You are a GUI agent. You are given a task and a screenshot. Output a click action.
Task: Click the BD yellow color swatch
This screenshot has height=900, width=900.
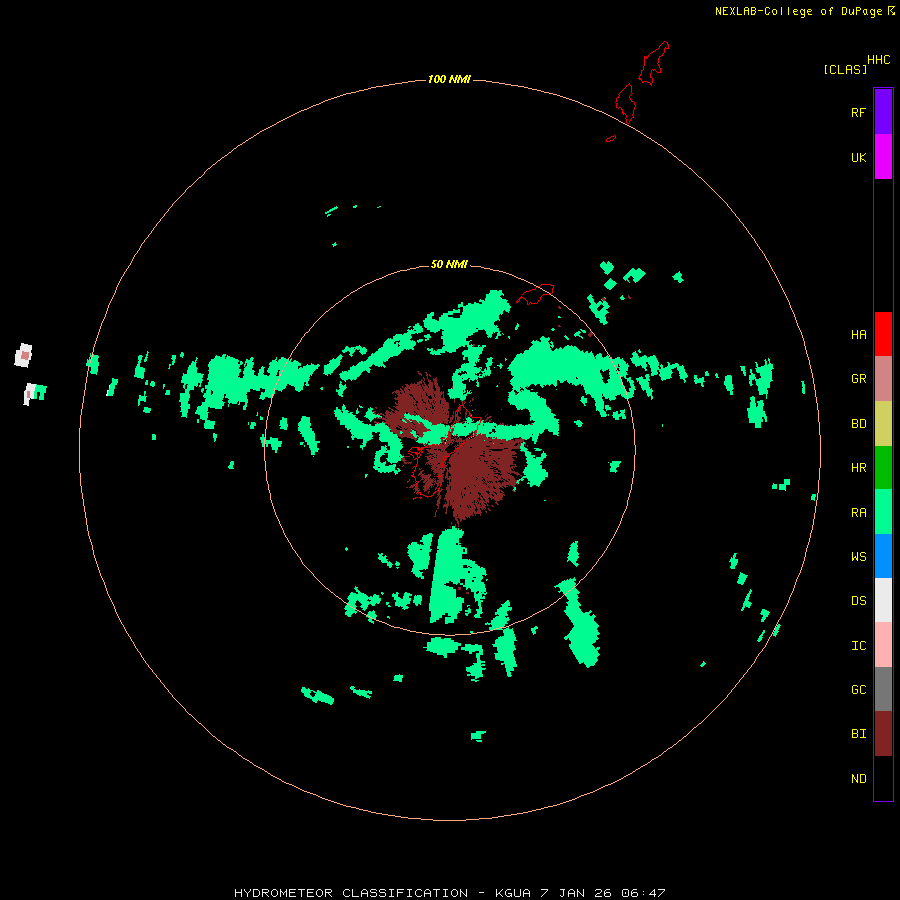[x=883, y=424]
